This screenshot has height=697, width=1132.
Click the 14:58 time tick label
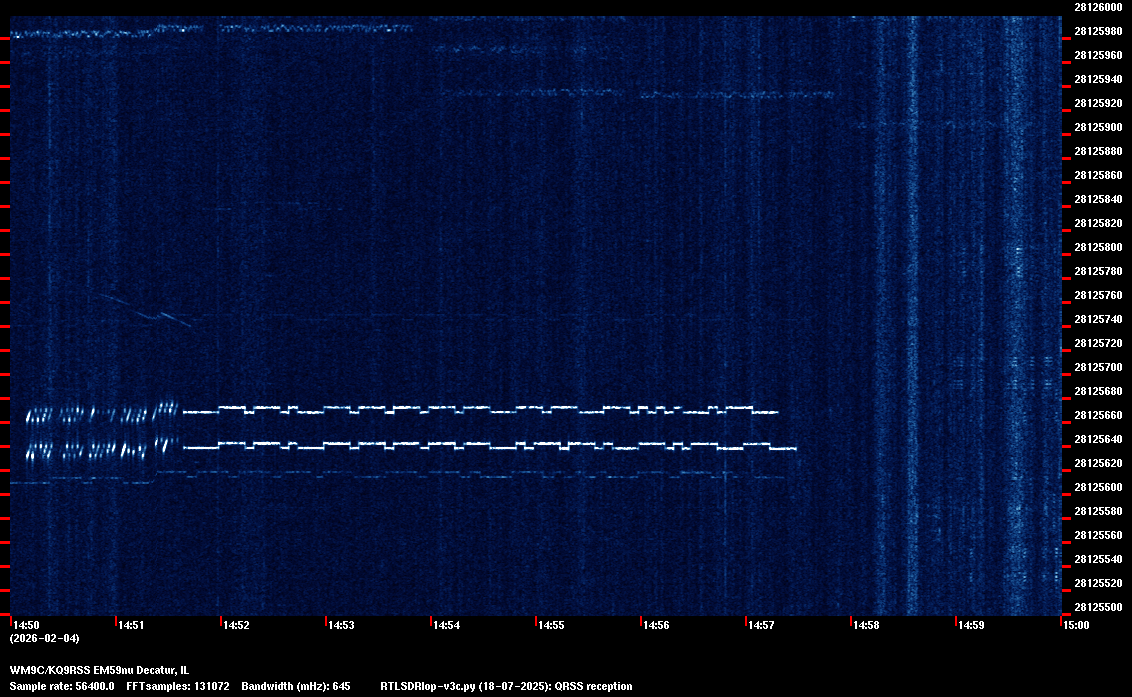(x=866, y=625)
